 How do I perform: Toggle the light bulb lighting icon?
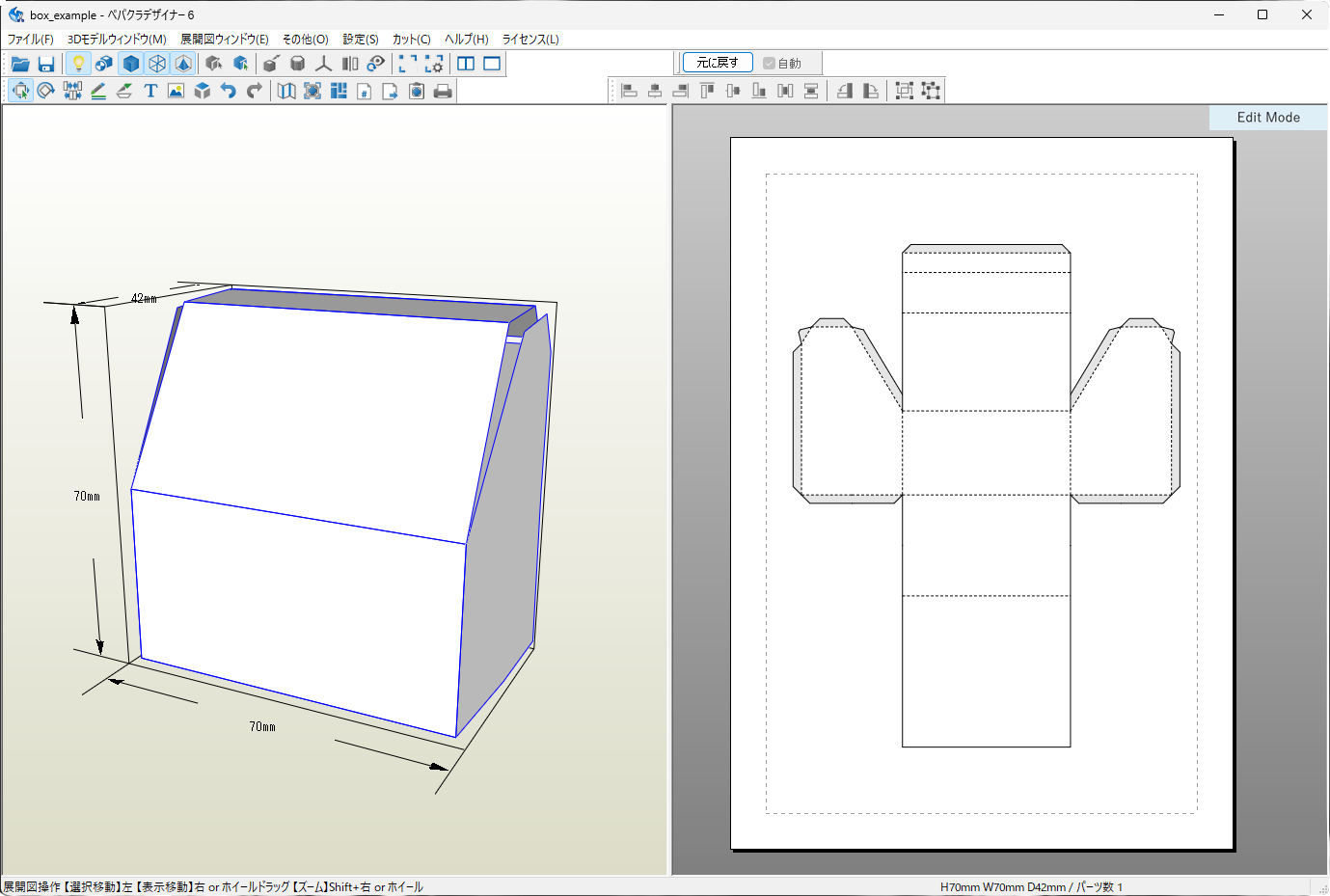78,64
